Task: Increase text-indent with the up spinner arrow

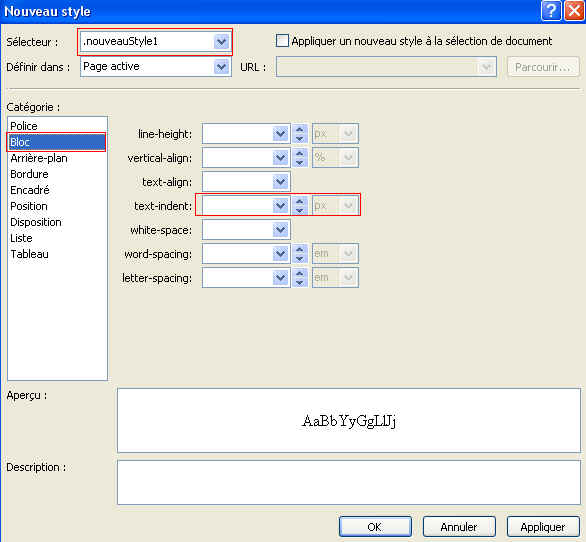Action: click(x=299, y=201)
